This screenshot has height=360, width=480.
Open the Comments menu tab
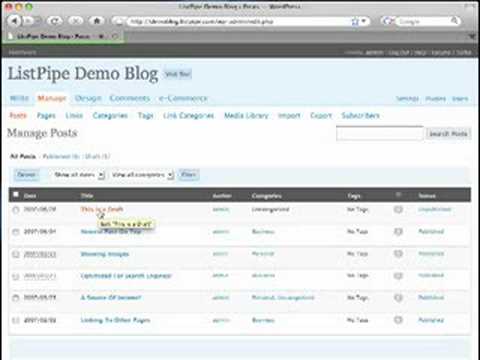130,98
